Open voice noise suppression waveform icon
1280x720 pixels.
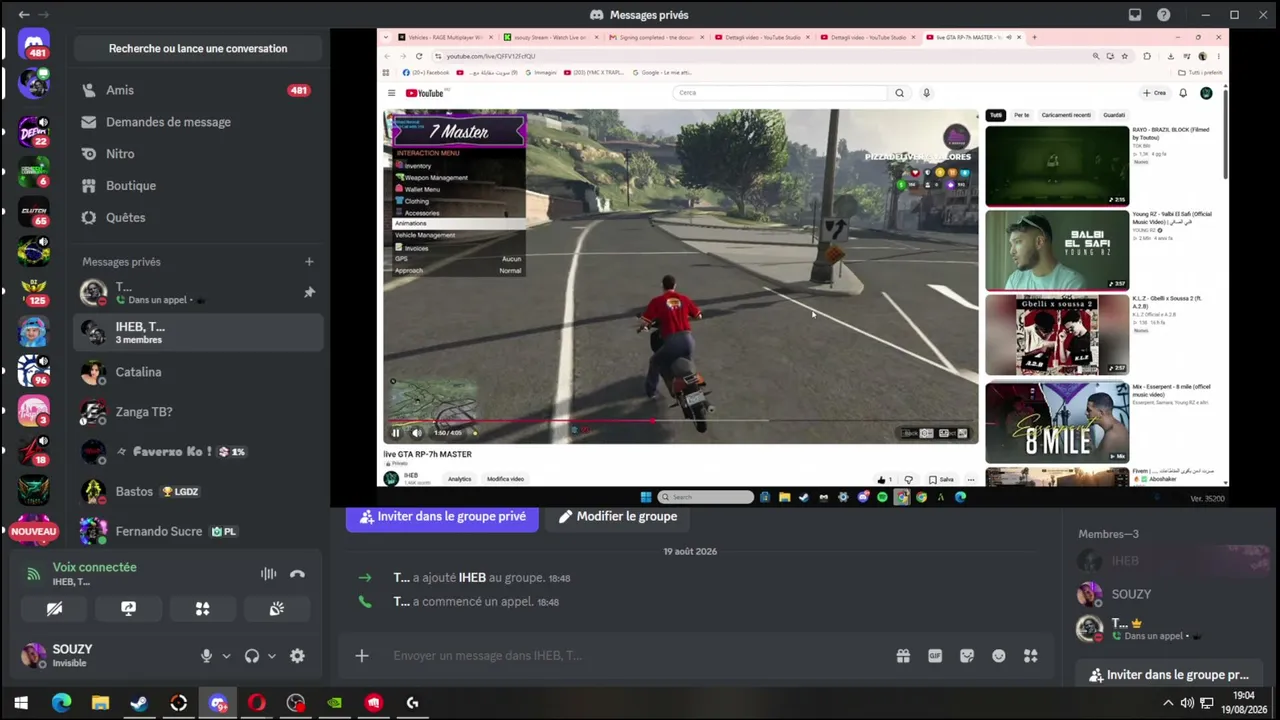268,574
